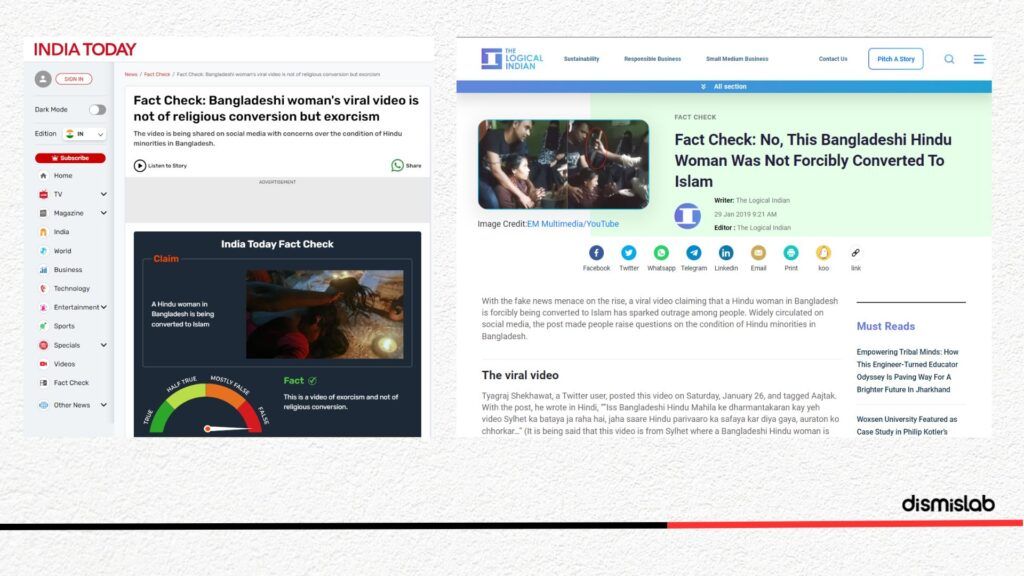
Task: Expand the Entertainment menu chevron
Action: point(103,308)
